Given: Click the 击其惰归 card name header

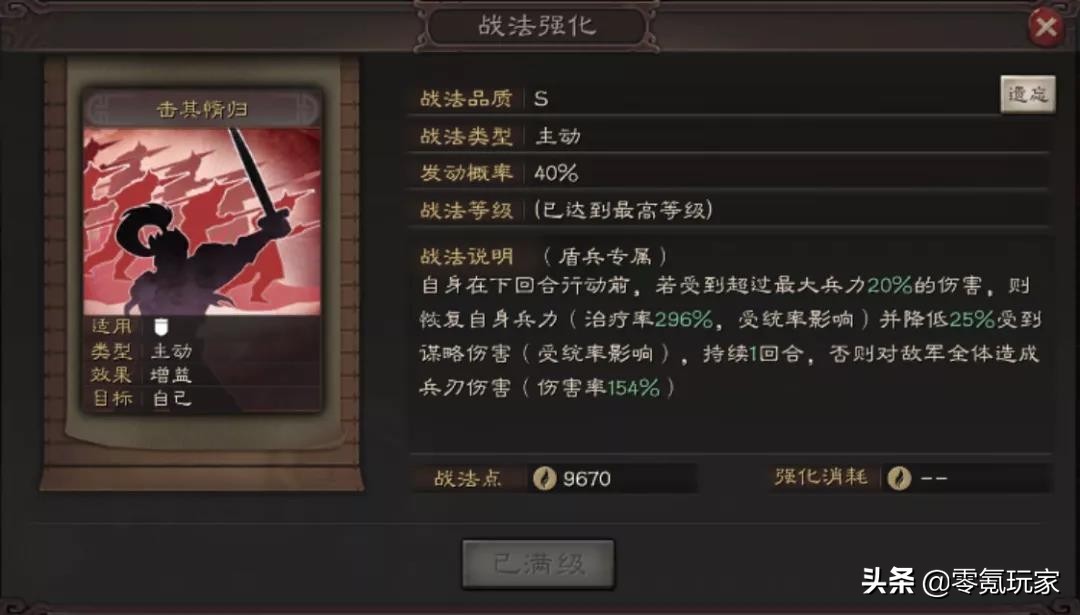Looking at the screenshot, I should [202, 109].
